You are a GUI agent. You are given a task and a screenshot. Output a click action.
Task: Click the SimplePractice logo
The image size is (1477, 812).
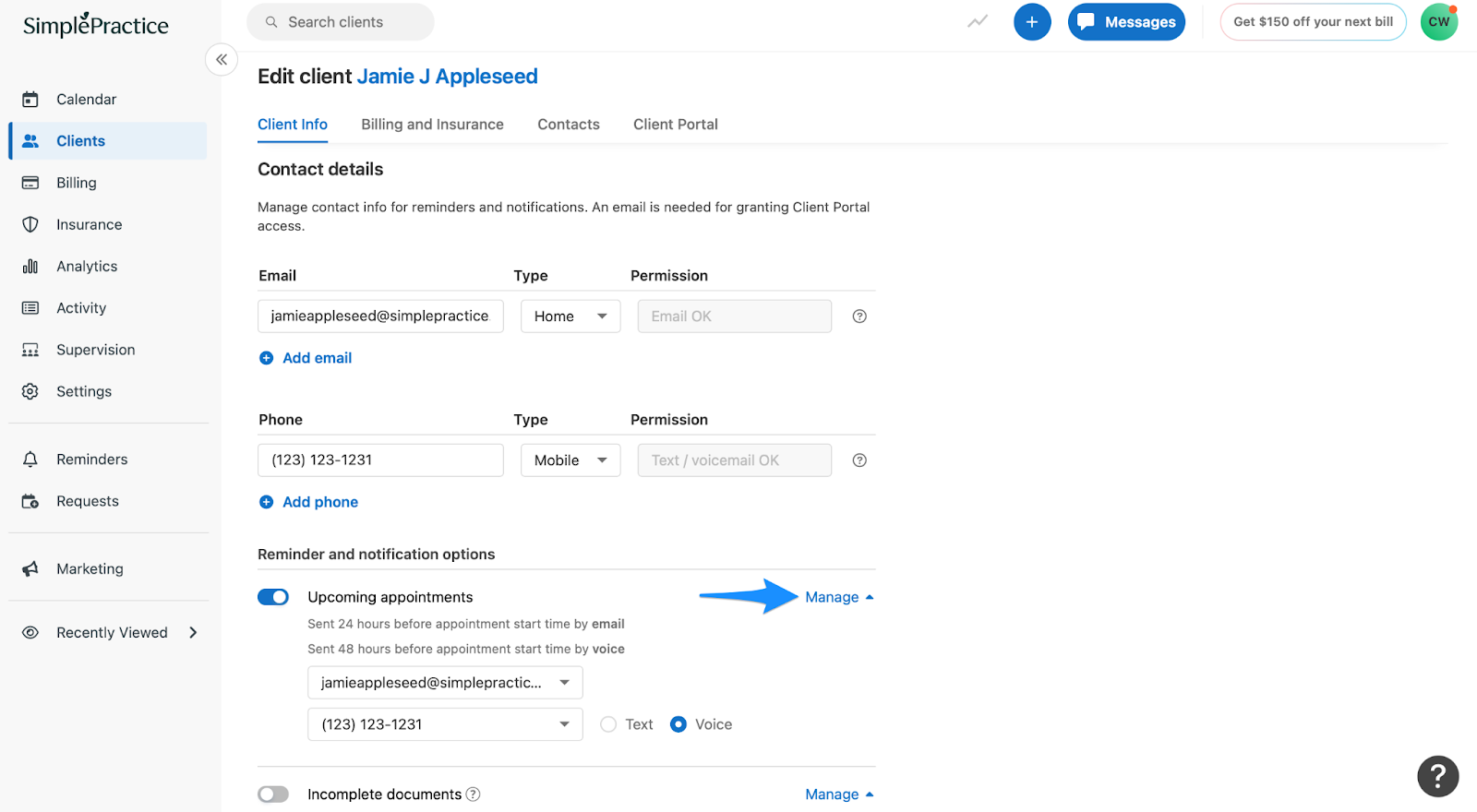pyautogui.click(x=96, y=25)
